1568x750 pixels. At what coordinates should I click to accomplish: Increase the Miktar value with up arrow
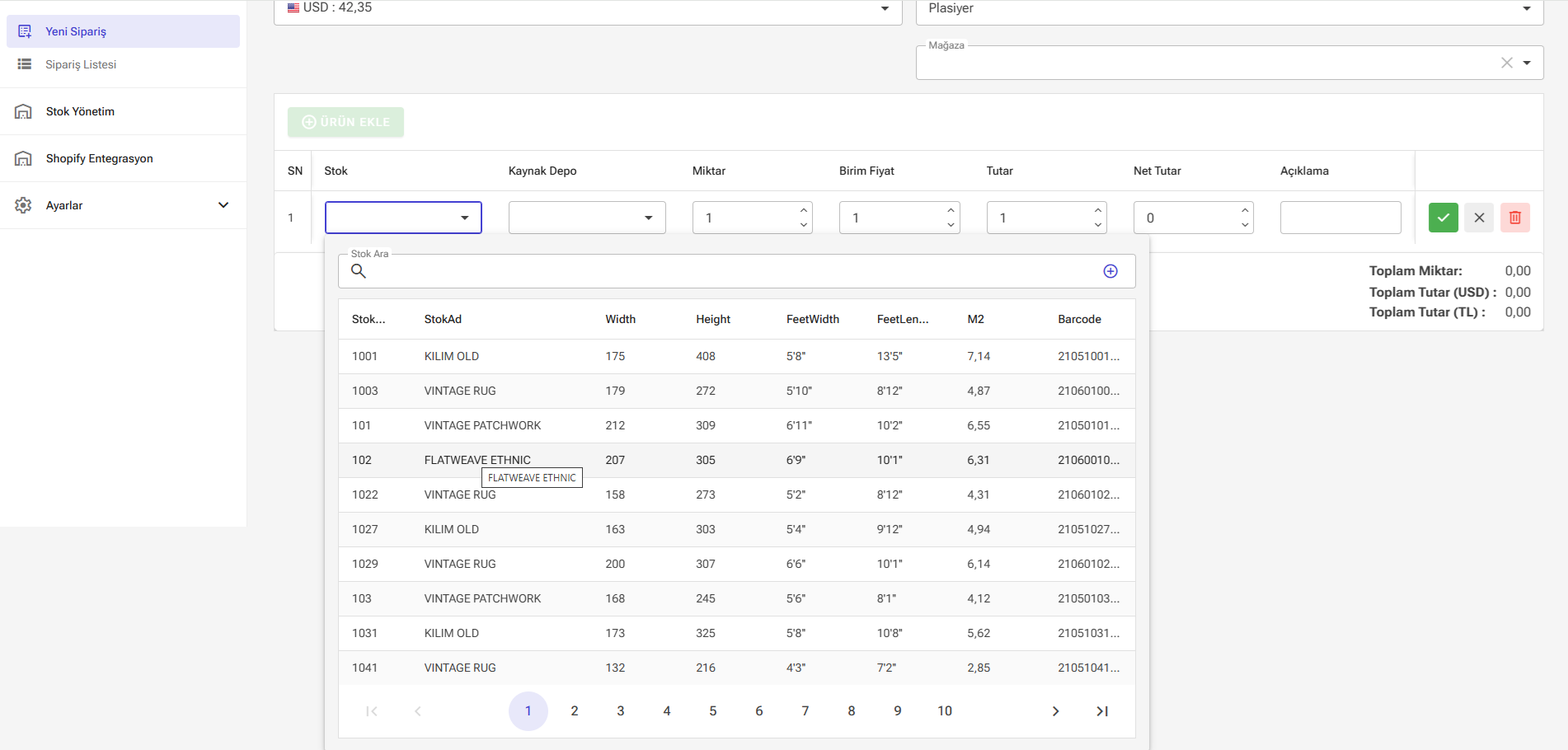(x=804, y=210)
